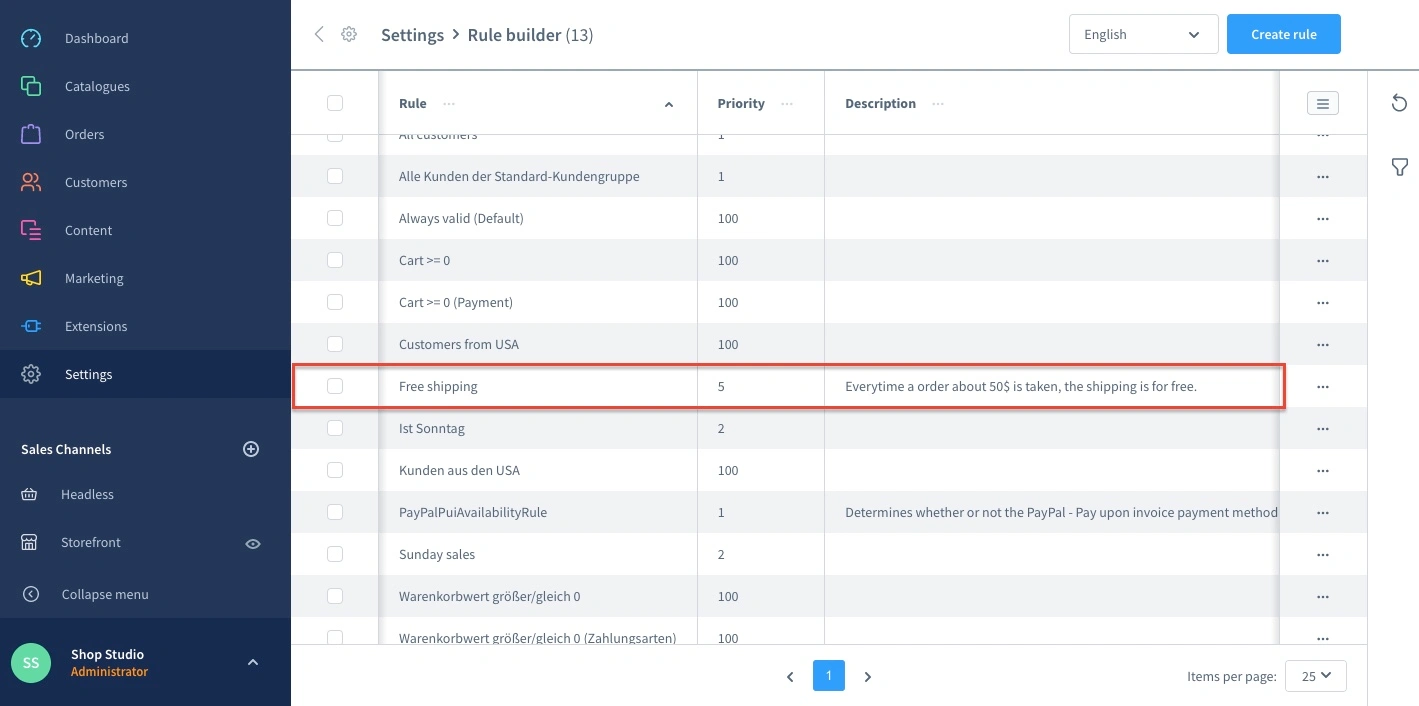Change the items per page dropdown

pyautogui.click(x=1315, y=676)
